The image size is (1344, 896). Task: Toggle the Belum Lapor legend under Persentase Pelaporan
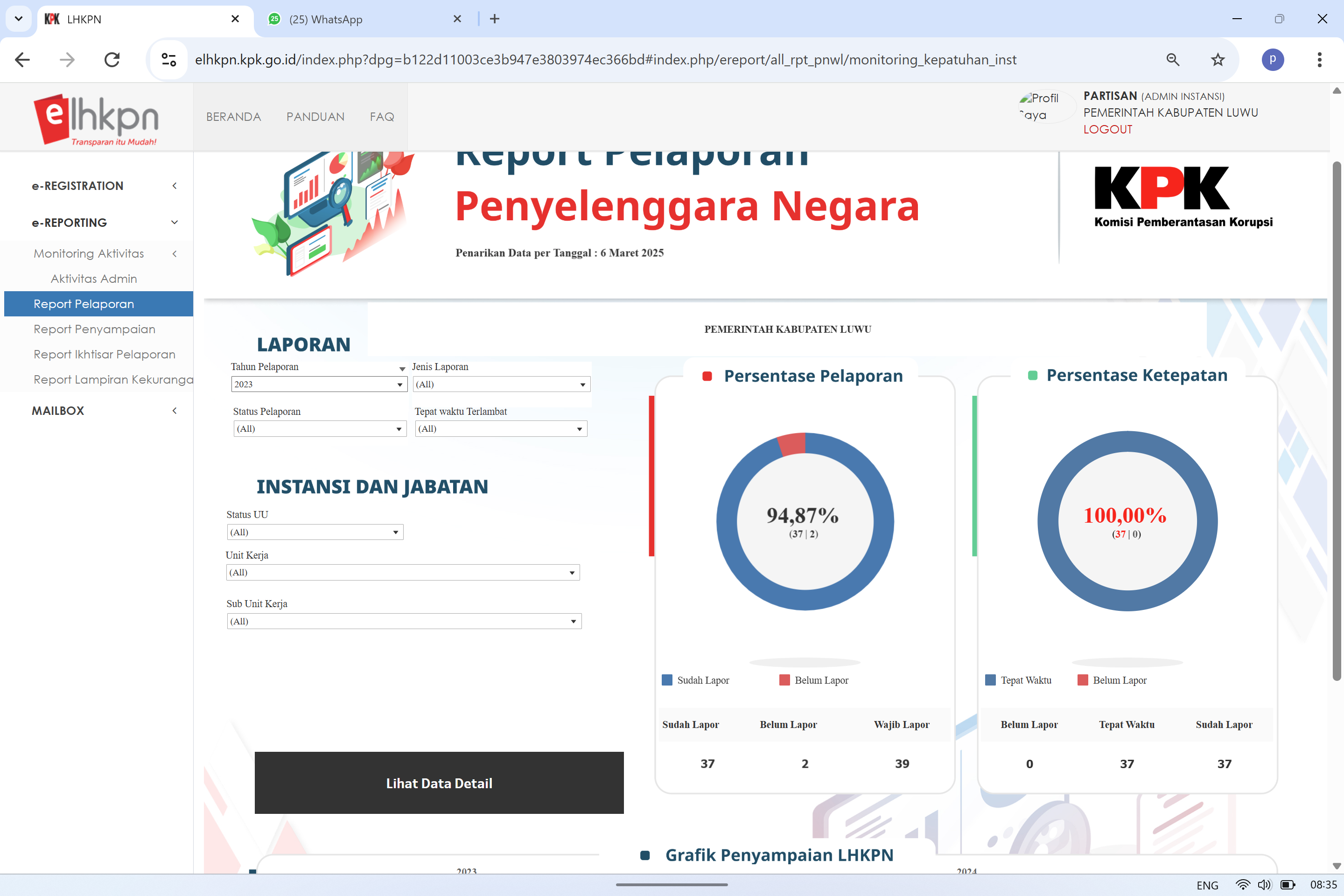pos(784,680)
